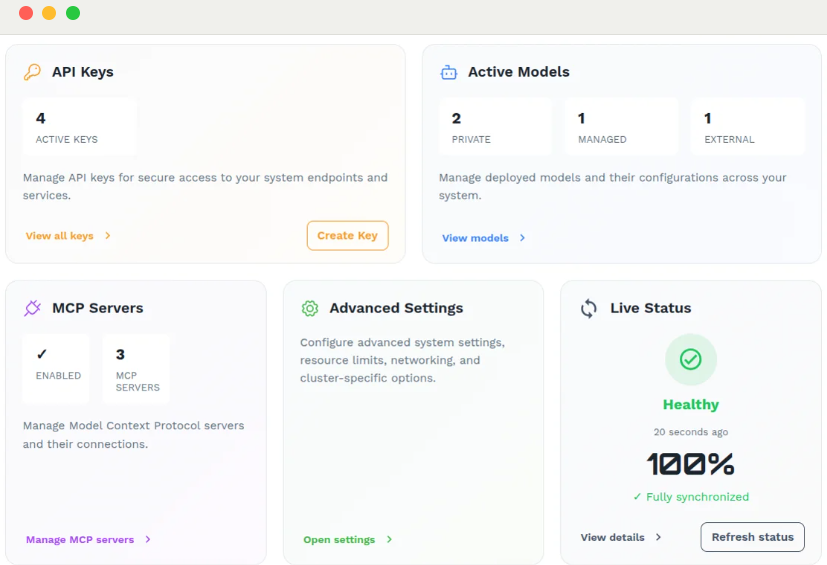Select the 4 ACTIVE KEYS tile
Image resolution: width=827 pixels, height=565 pixels.
point(80,127)
